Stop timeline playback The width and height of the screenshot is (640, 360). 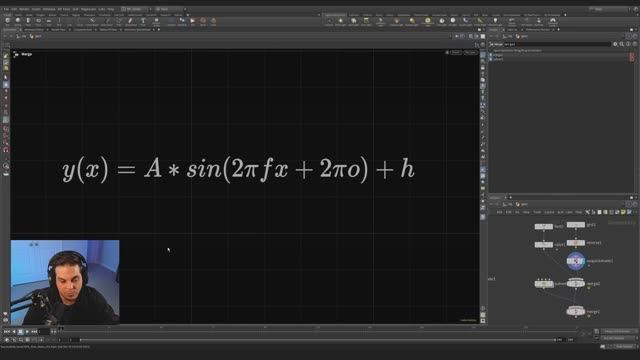click(x=20, y=332)
